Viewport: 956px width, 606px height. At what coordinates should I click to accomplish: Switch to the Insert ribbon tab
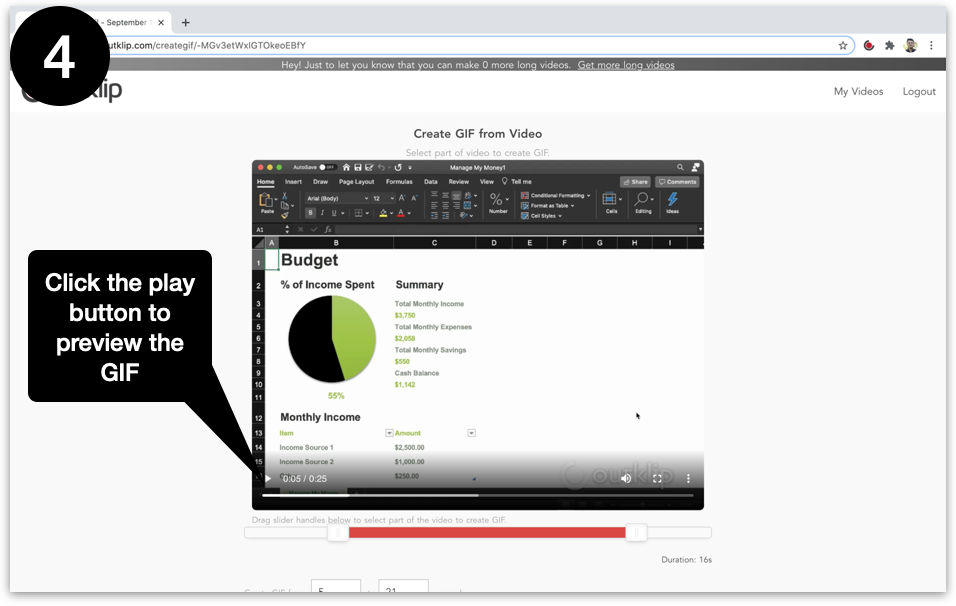coord(293,182)
